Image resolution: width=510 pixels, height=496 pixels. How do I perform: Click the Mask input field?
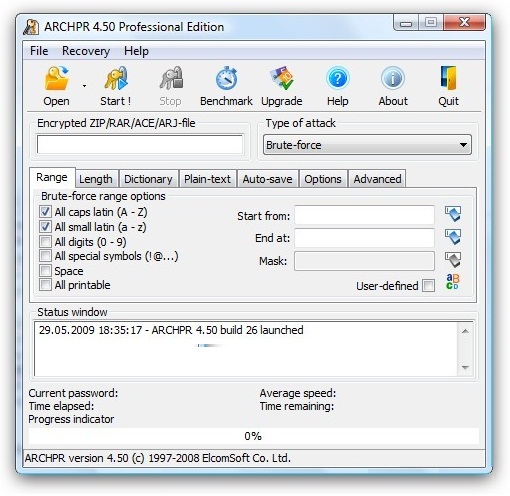click(x=364, y=261)
